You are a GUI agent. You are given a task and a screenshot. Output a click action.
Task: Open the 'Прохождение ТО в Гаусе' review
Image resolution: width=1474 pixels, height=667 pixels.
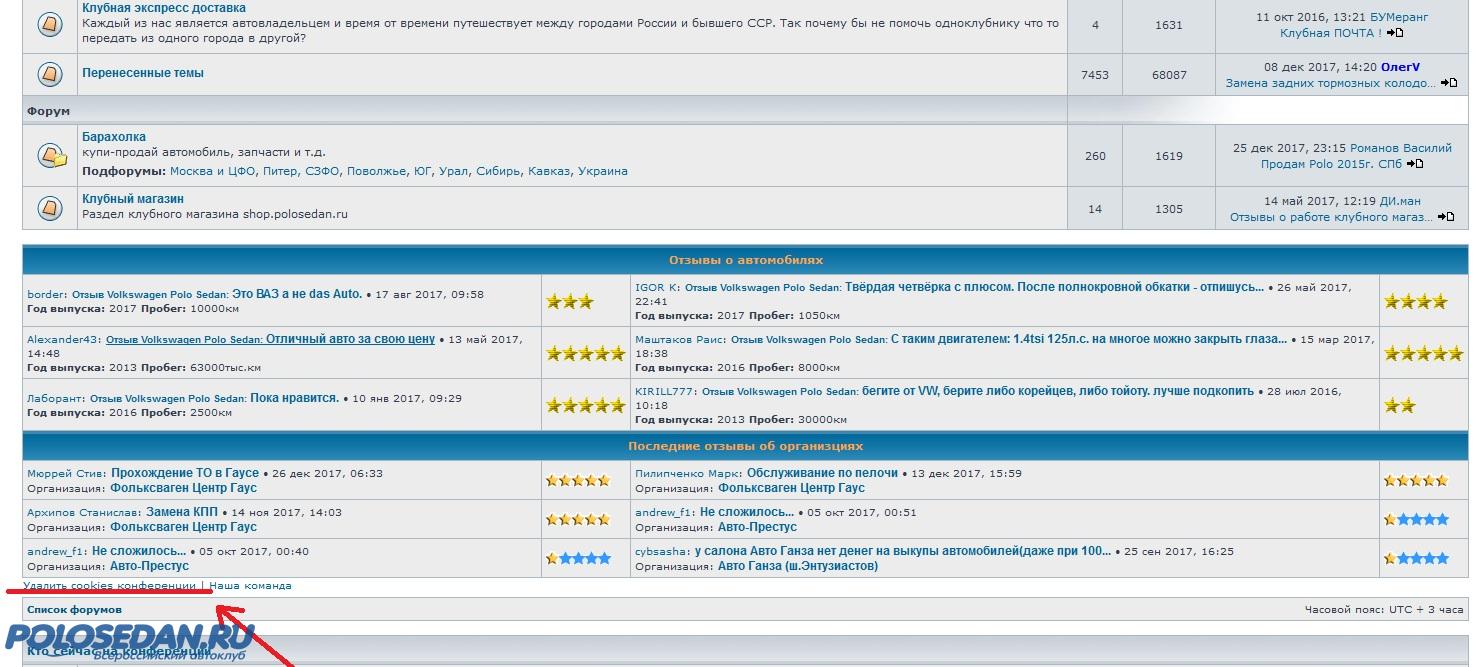tap(185, 473)
